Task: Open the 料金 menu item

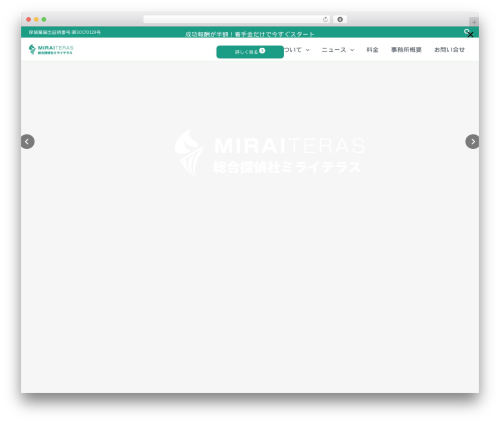Action: (x=372, y=50)
